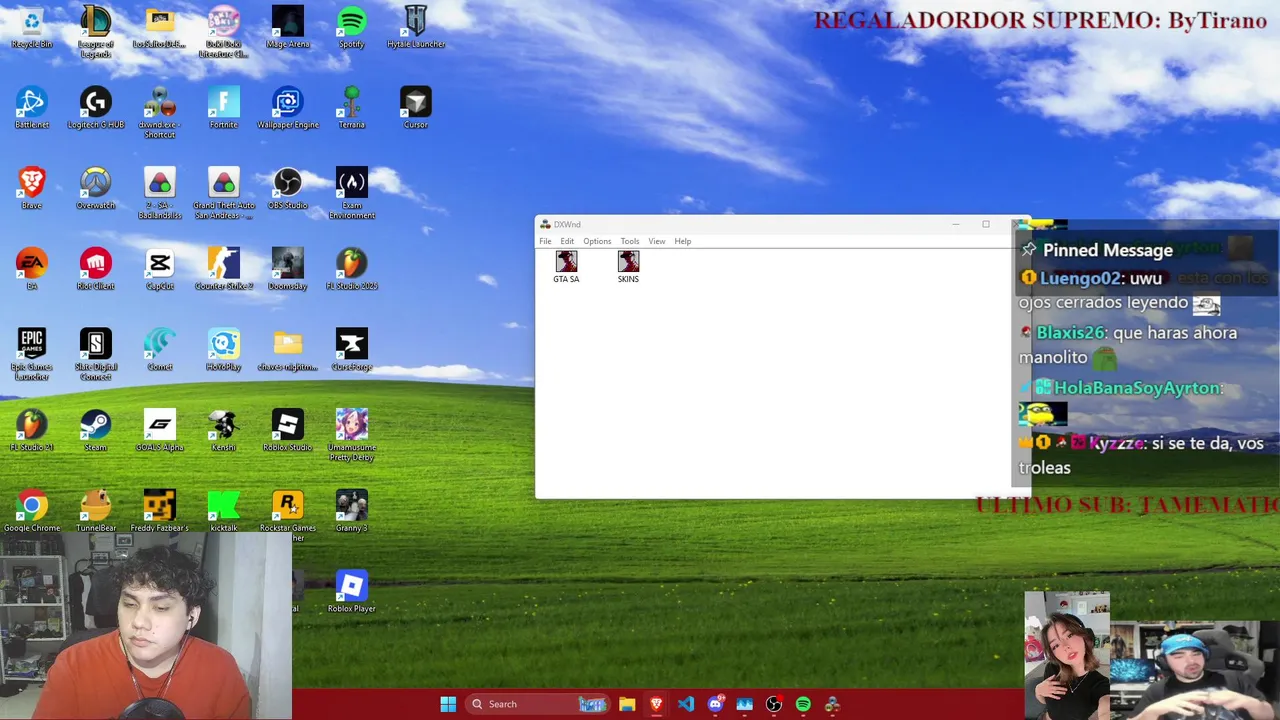The width and height of the screenshot is (1280, 720).
Task: Open the Windows Start menu
Action: point(448,704)
